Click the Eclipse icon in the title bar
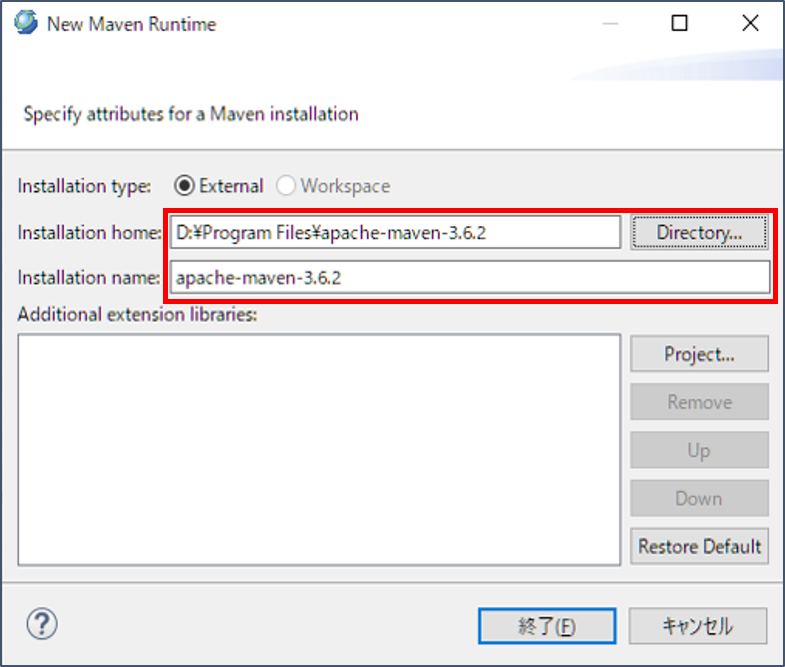 tap(26, 23)
